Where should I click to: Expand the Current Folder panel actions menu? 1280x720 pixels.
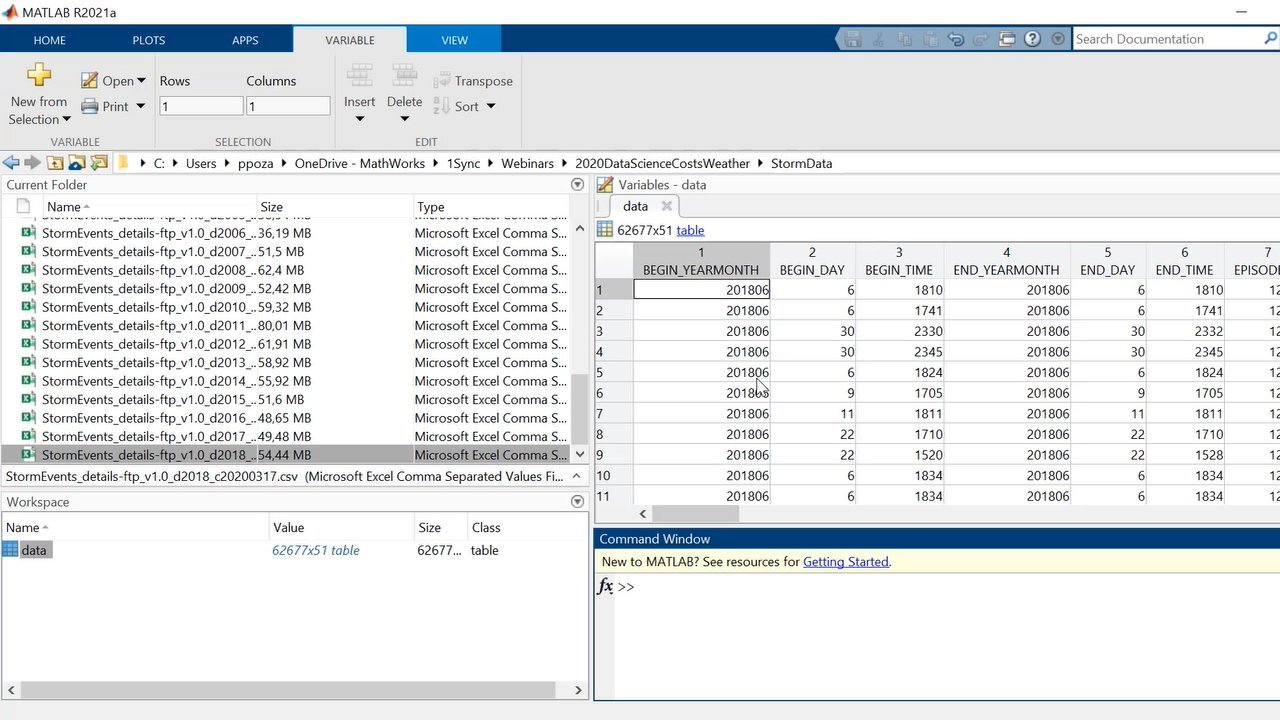click(577, 185)
